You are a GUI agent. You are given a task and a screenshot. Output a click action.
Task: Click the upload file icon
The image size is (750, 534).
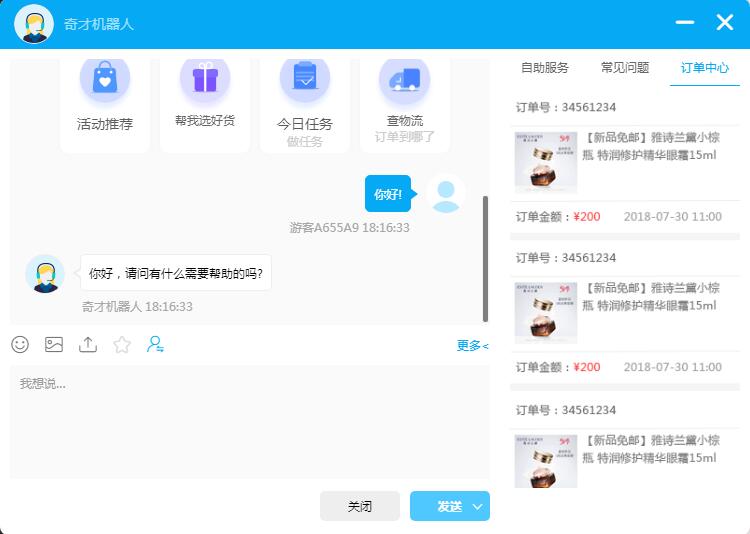coord(88,344)
